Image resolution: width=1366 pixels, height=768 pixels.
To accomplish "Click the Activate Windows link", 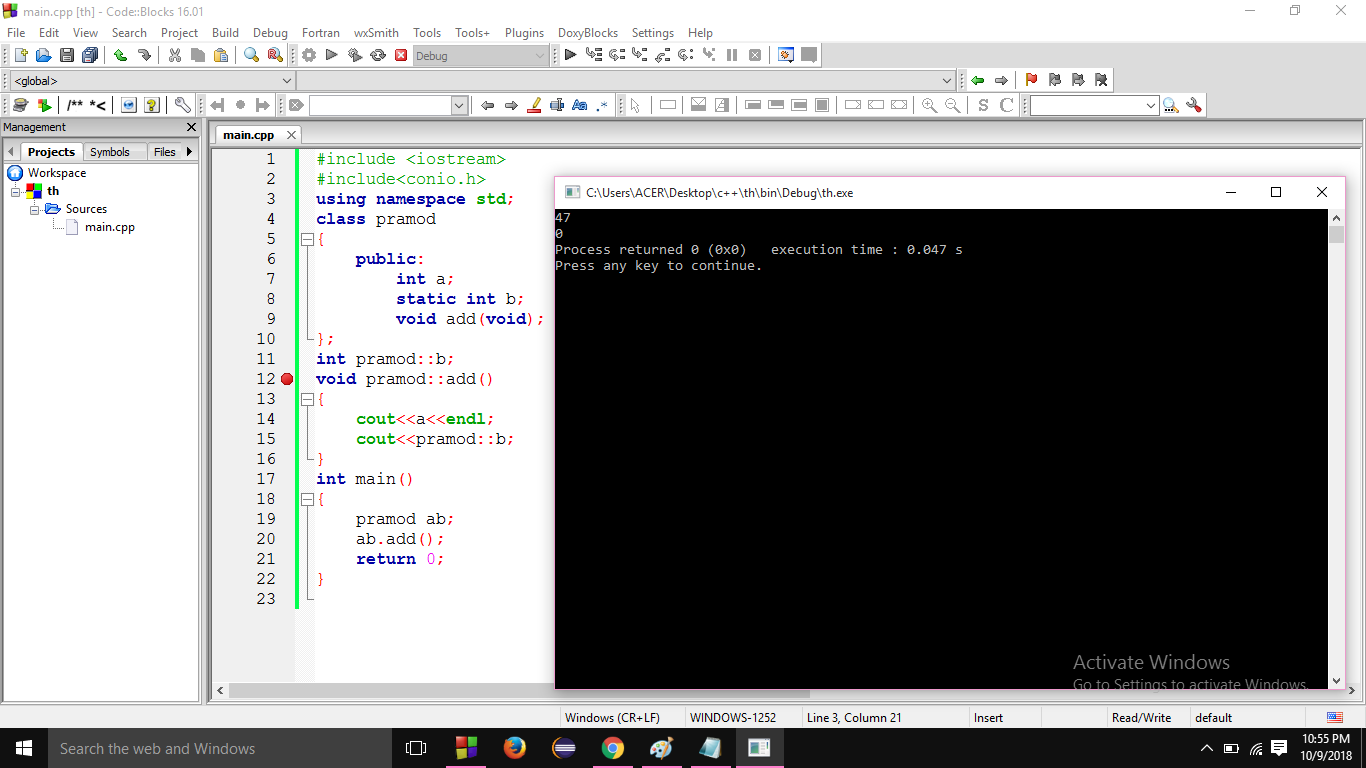I will click(1150, 662).
